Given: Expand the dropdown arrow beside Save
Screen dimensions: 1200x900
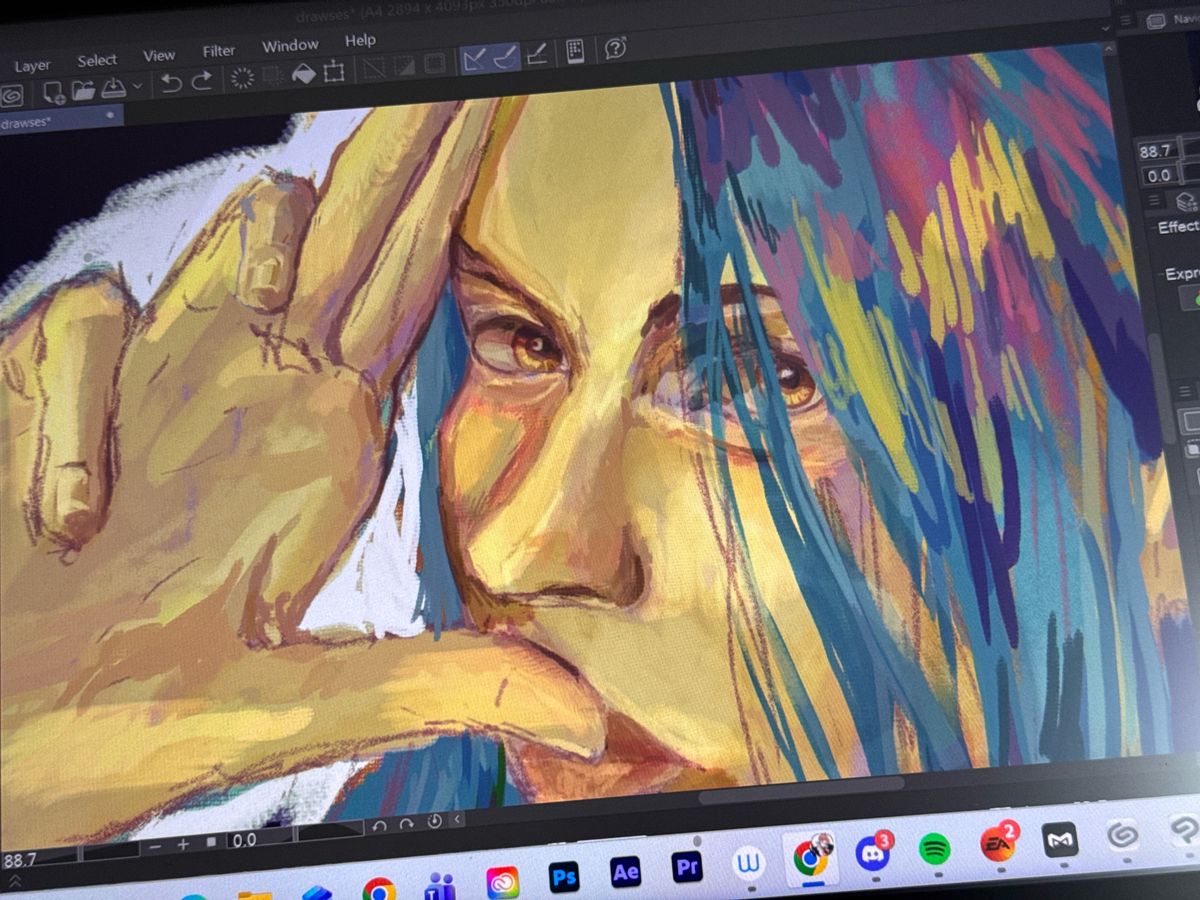Looking at the screenshot, I should (137, 86).
